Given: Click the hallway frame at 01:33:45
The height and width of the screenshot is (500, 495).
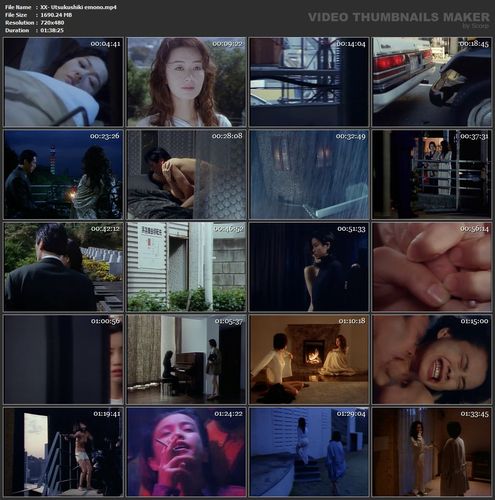Looking at the screenshot, I should 432,452.
